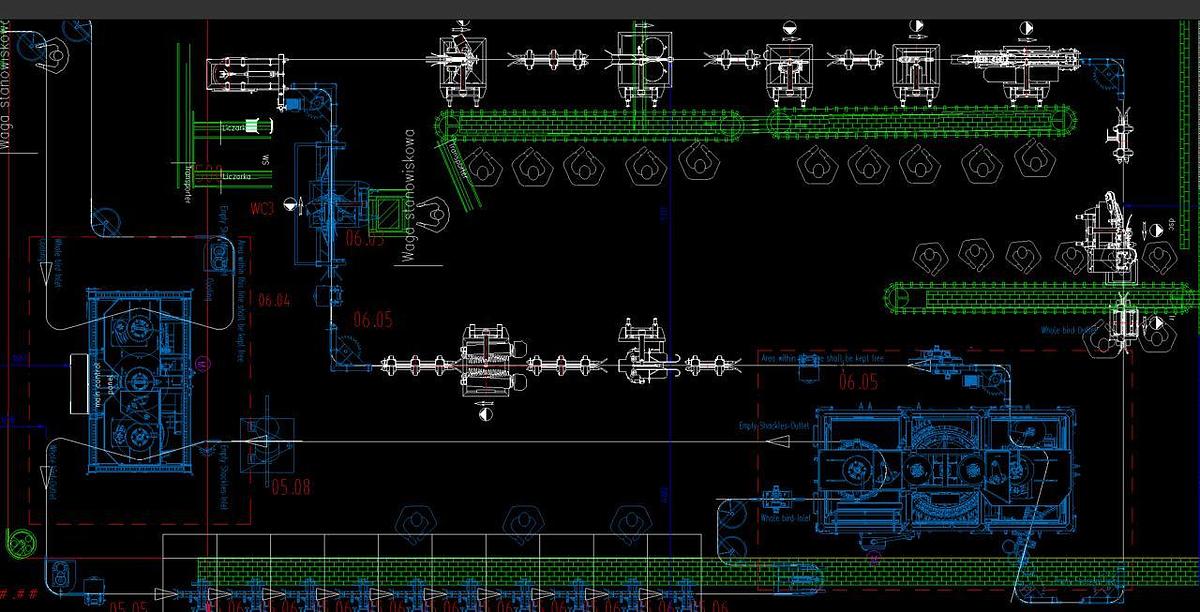This screenshot has height=612, width=1200.
Task: Select the small solid blue square
Action: [293, 104]
